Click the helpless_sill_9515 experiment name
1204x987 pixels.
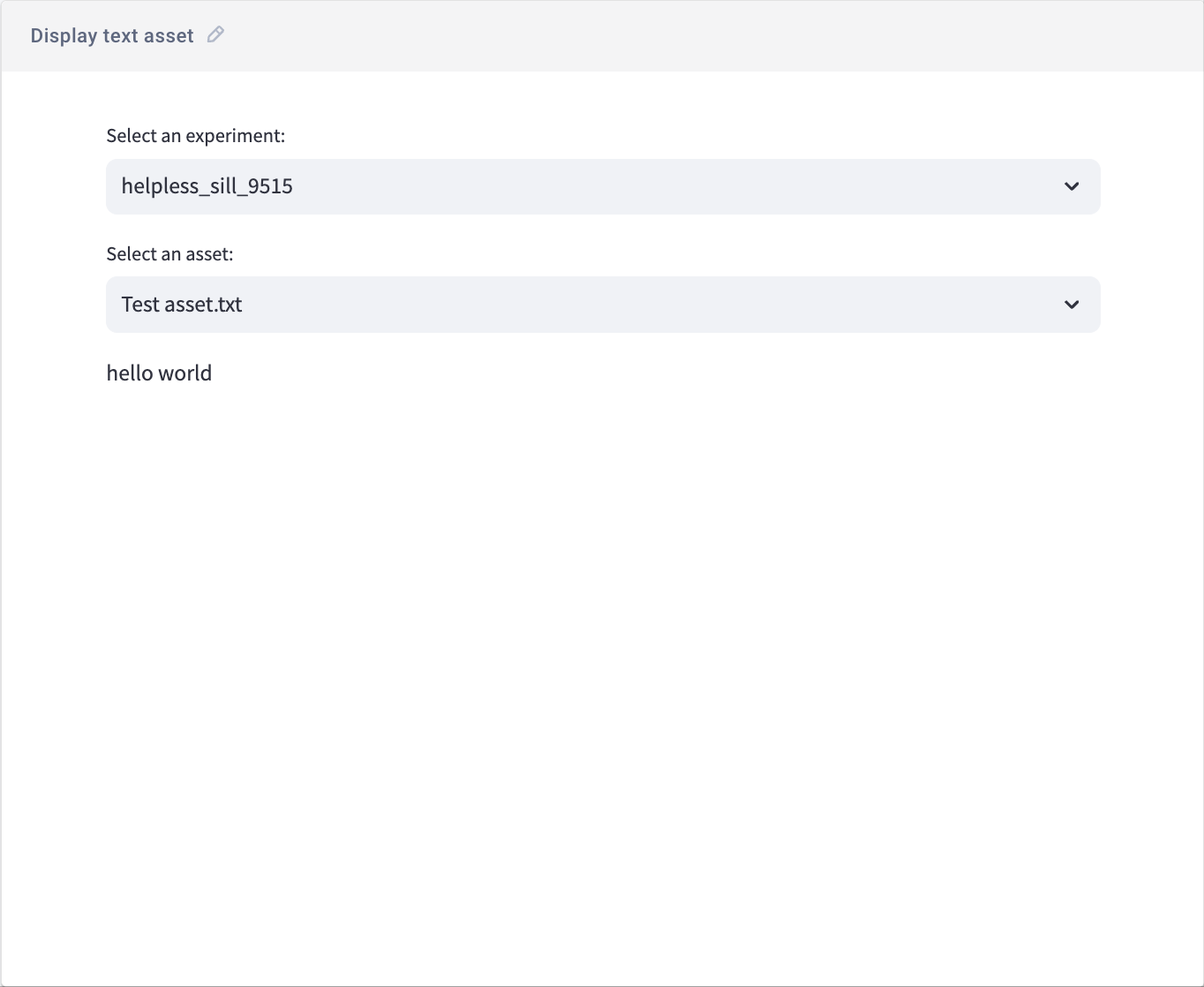pyautogui.click(x=207, y=186)
